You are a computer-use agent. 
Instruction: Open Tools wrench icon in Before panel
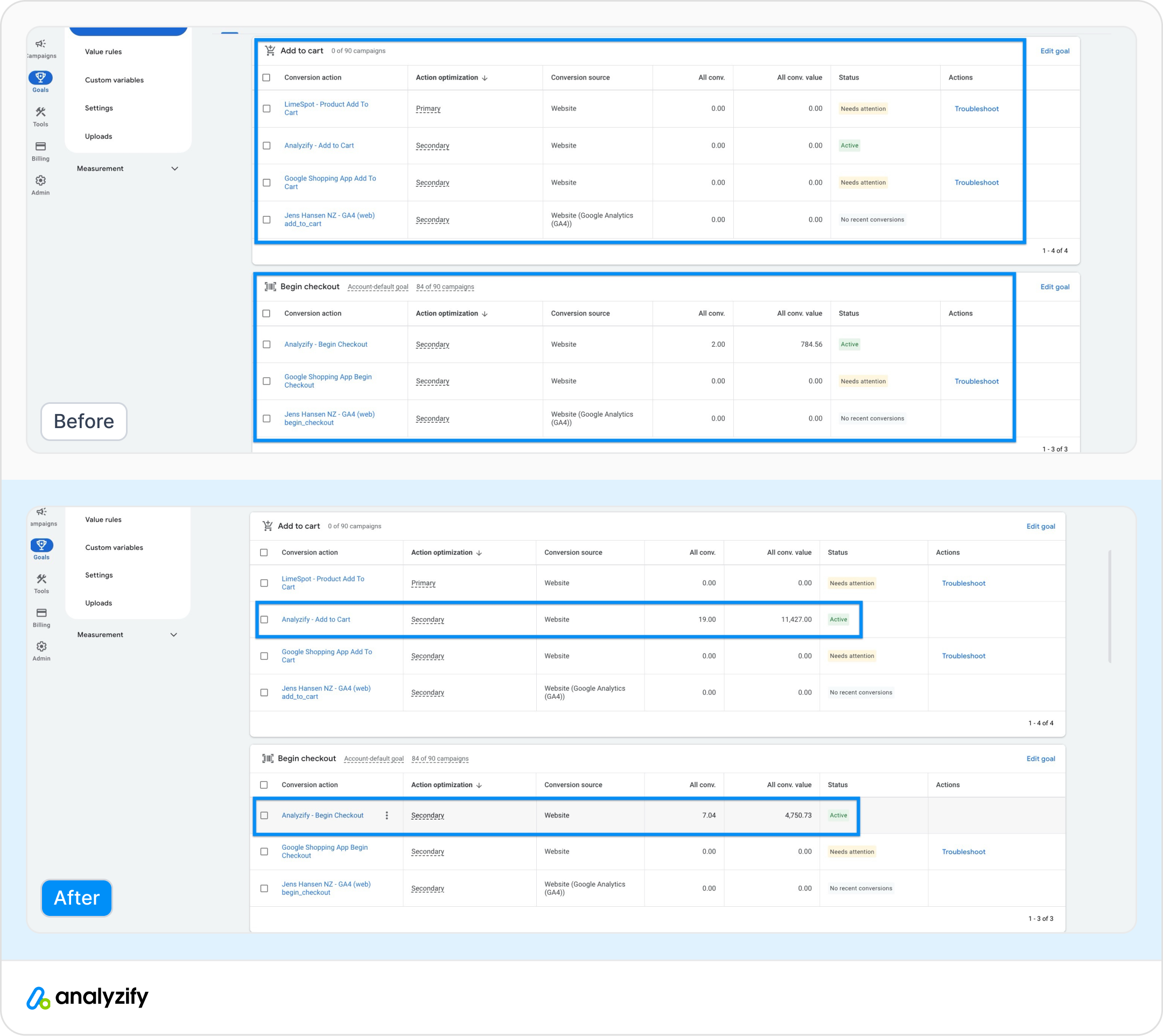40,112
